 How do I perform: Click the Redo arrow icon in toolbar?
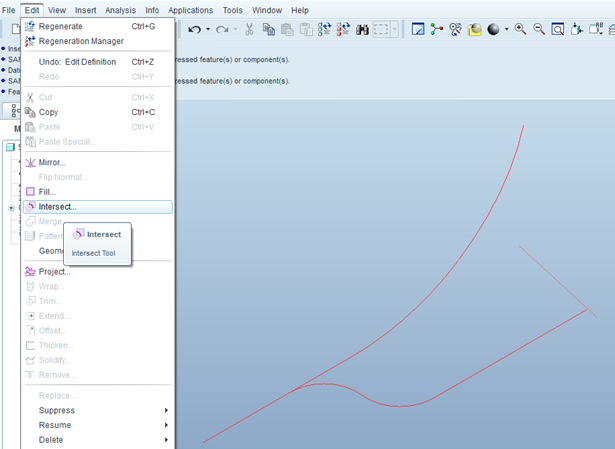[x=222, y=29]
